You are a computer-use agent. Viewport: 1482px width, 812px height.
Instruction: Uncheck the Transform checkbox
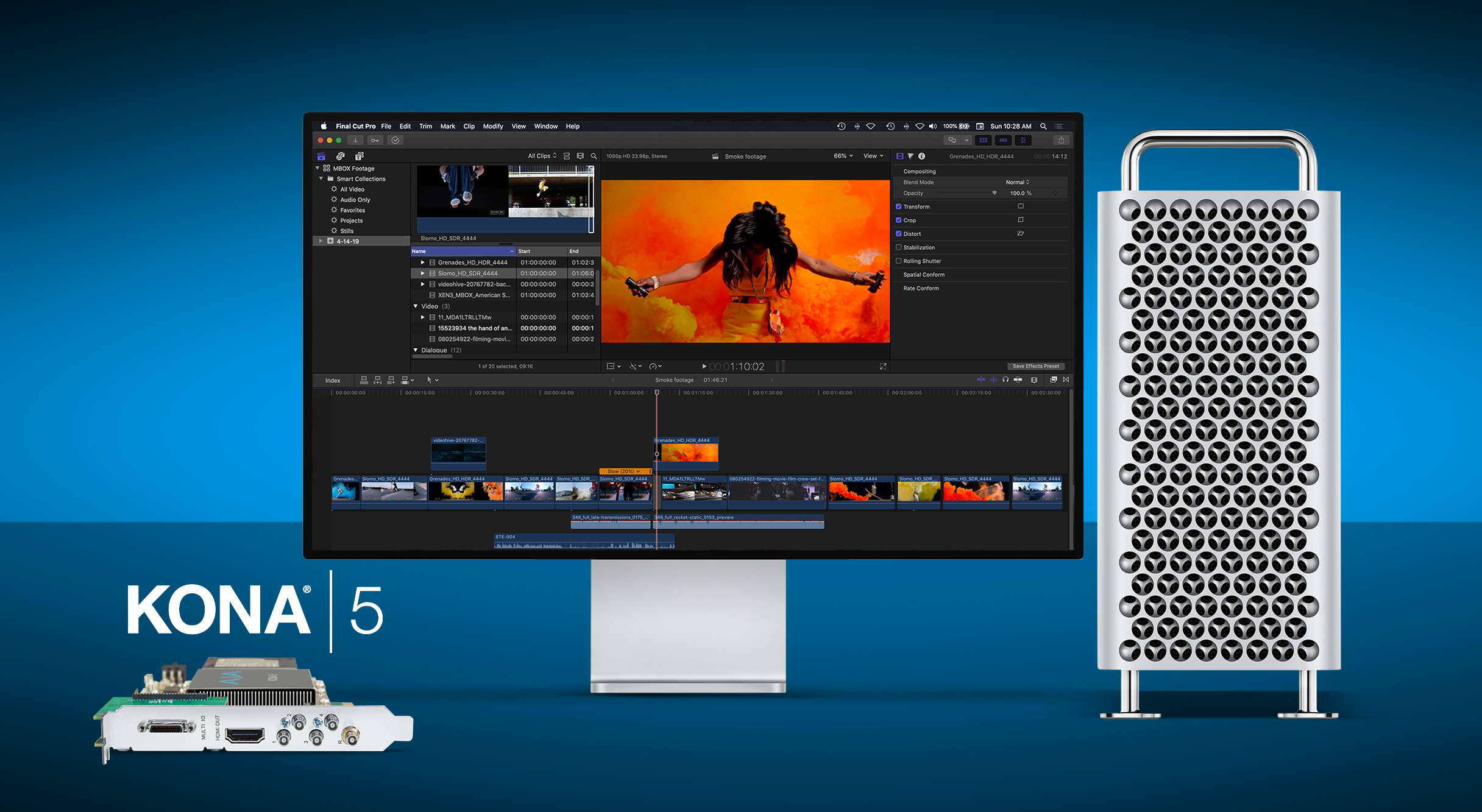tap(898, 207)
